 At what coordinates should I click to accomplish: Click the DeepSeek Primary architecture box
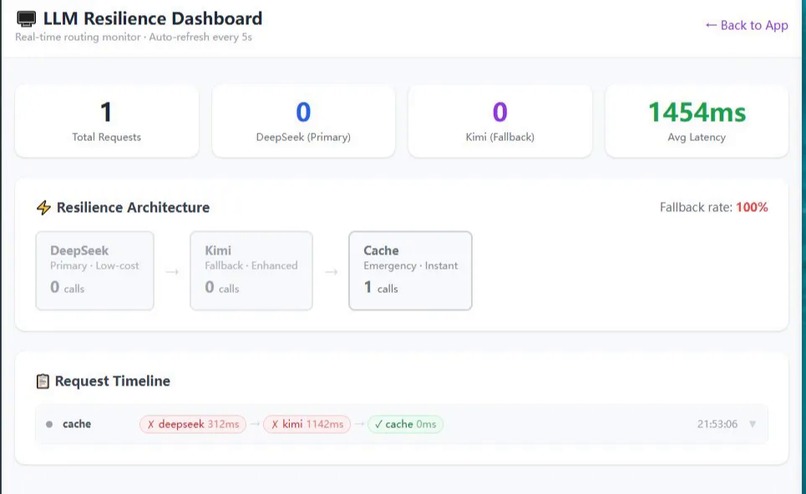[x=95, y=271]
